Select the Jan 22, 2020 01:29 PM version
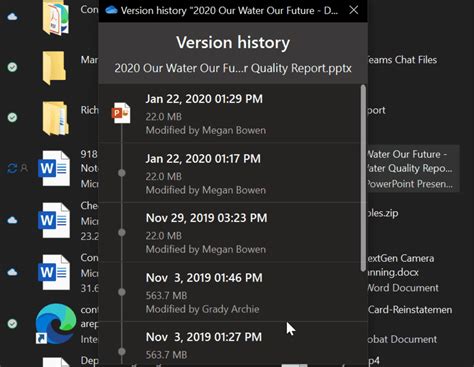The height and width of the screenshot is (367, 474). point(230,113)
